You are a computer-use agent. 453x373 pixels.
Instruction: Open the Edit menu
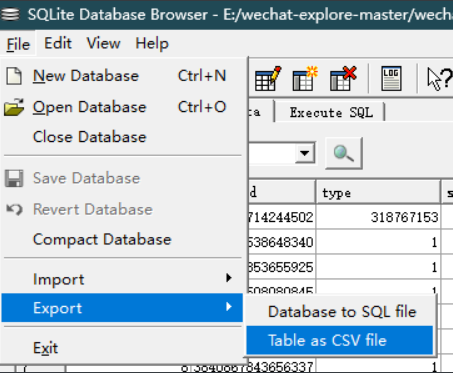click(58, 43)
